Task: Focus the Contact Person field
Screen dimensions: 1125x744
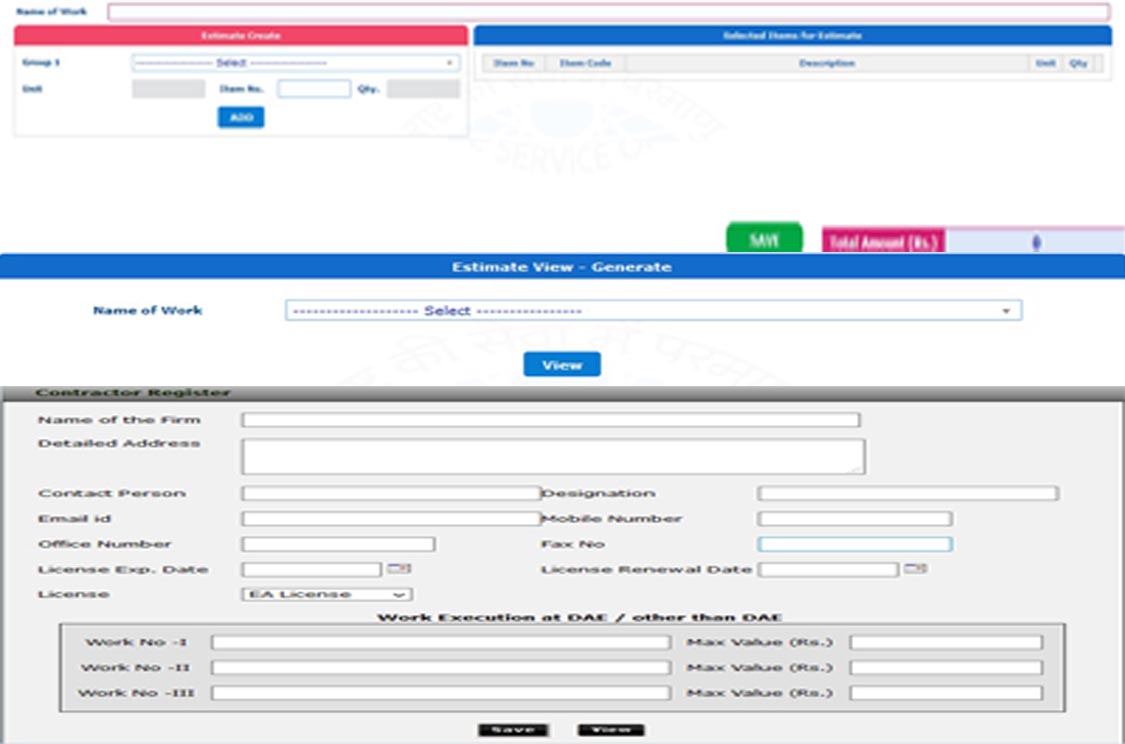Action: pyautogui.click(x=390, y=493)
